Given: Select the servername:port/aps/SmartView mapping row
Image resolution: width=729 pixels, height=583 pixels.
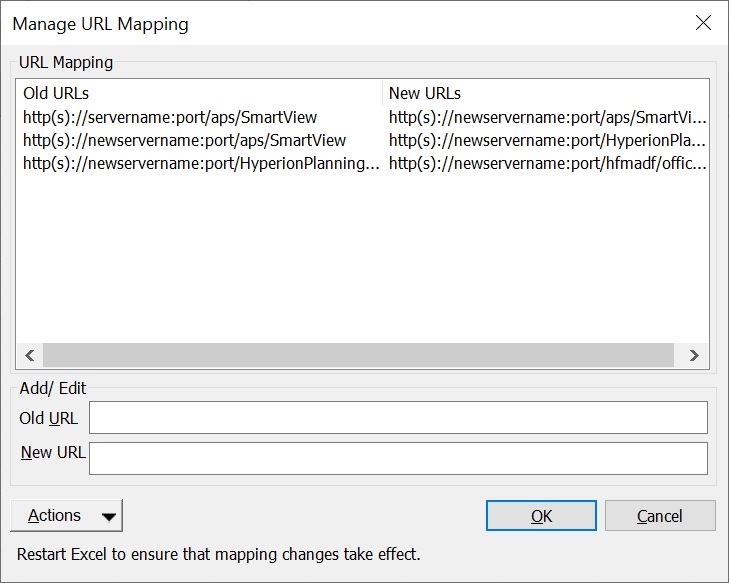Looking at the screenshot, I should [x=170, y=118].
